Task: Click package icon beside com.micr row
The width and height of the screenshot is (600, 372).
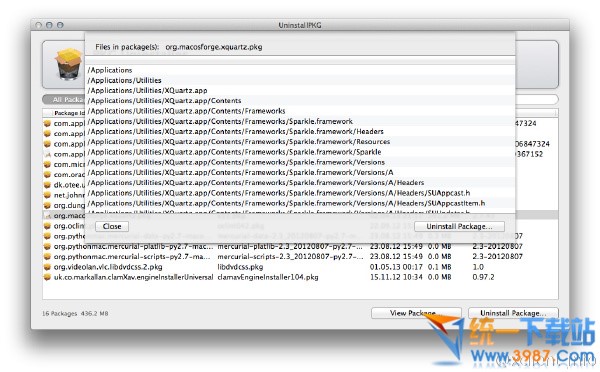Action: [47, 164]
